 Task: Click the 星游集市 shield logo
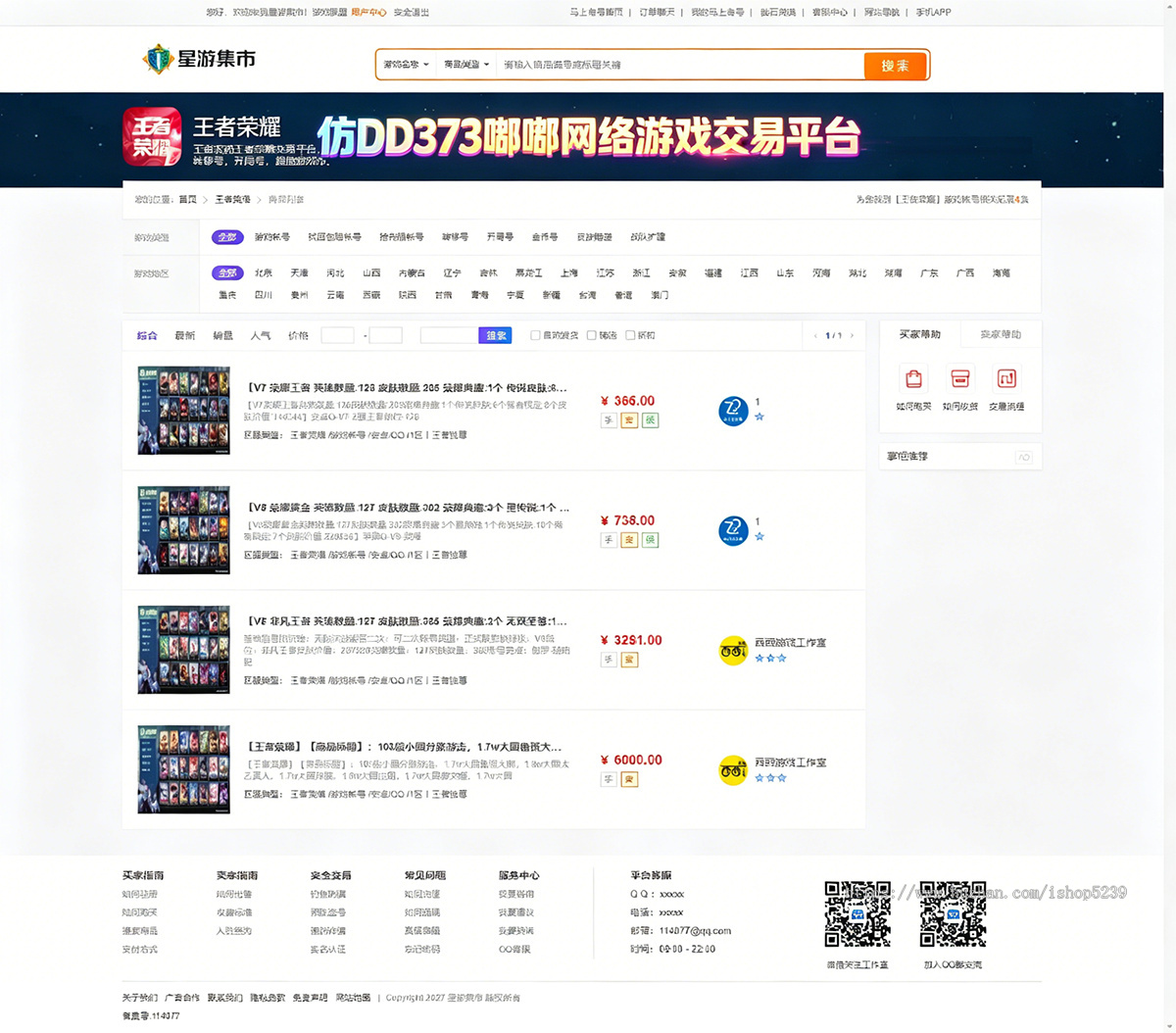(158, 59)
